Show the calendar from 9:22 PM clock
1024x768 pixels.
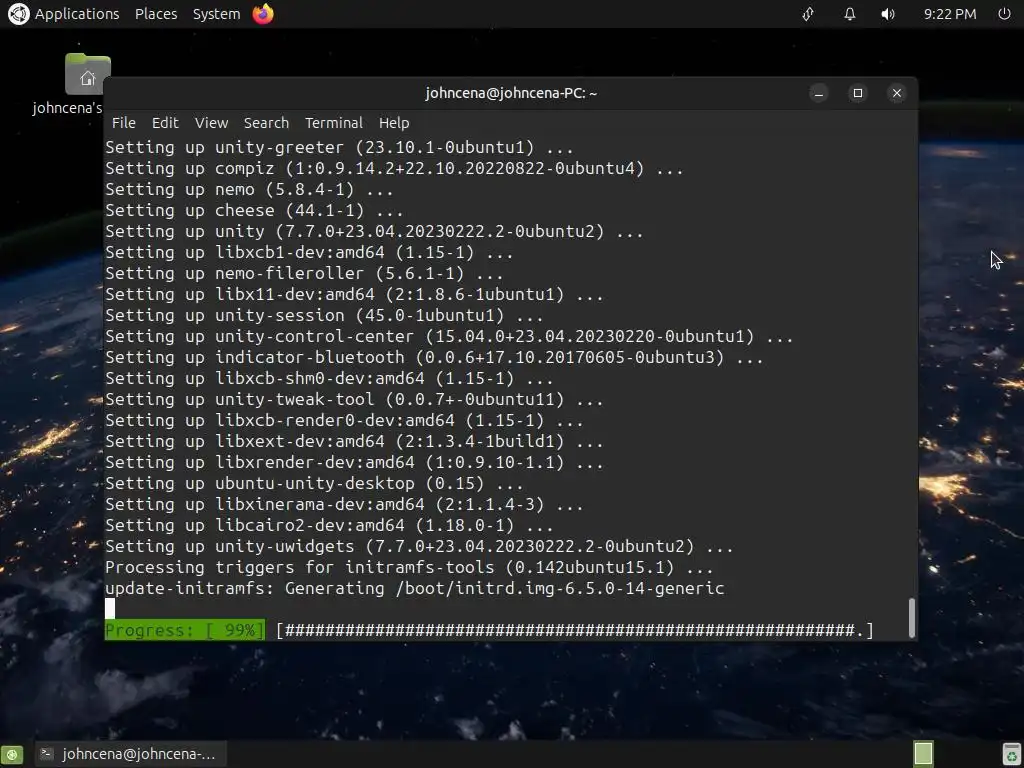(x=950, y=14)
